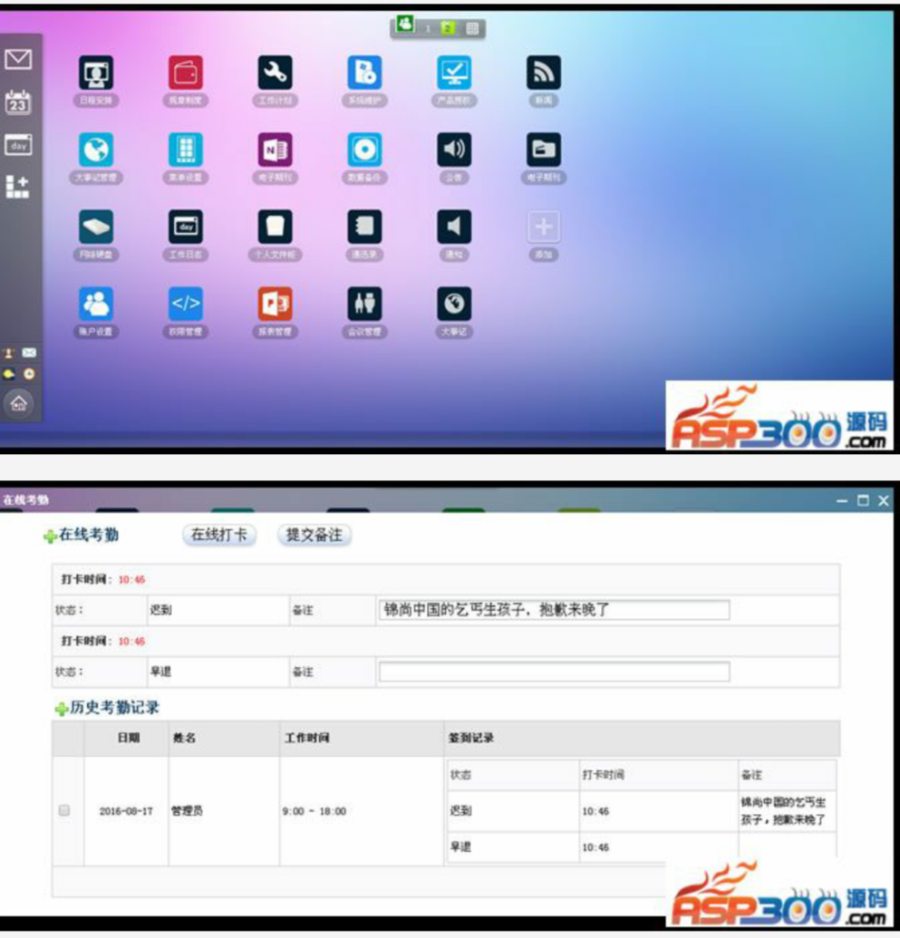Open the 菜单设置 grid app icon
The image size is (900, 938).
point(186,150)
